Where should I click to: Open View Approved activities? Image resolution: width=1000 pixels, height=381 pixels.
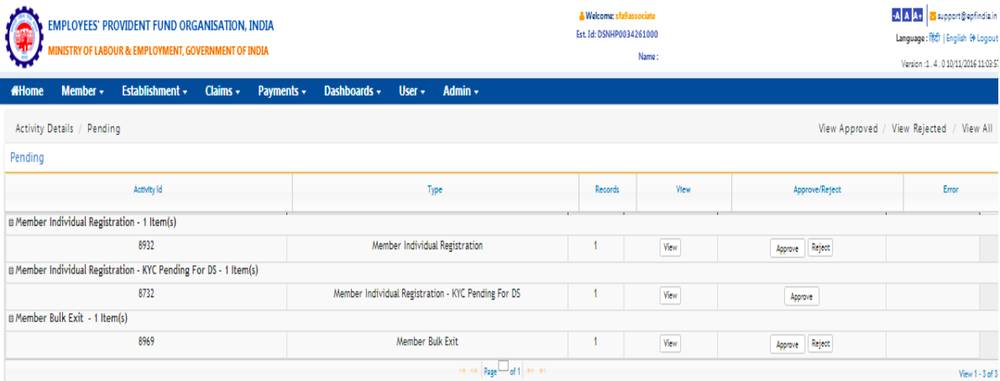(848, 128)
